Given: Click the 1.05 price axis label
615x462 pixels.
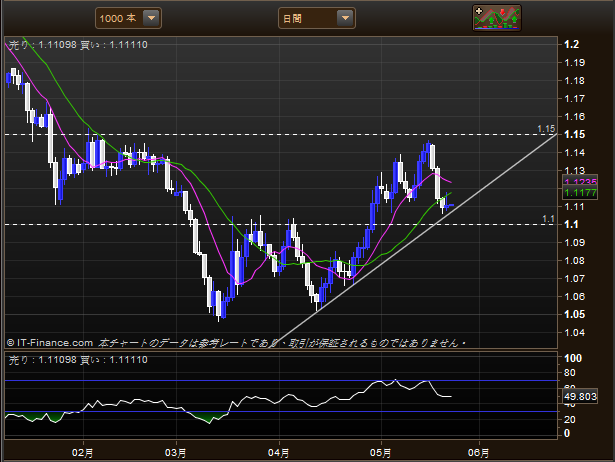Looking at the screenshot, I should click(x=574, y=314).
